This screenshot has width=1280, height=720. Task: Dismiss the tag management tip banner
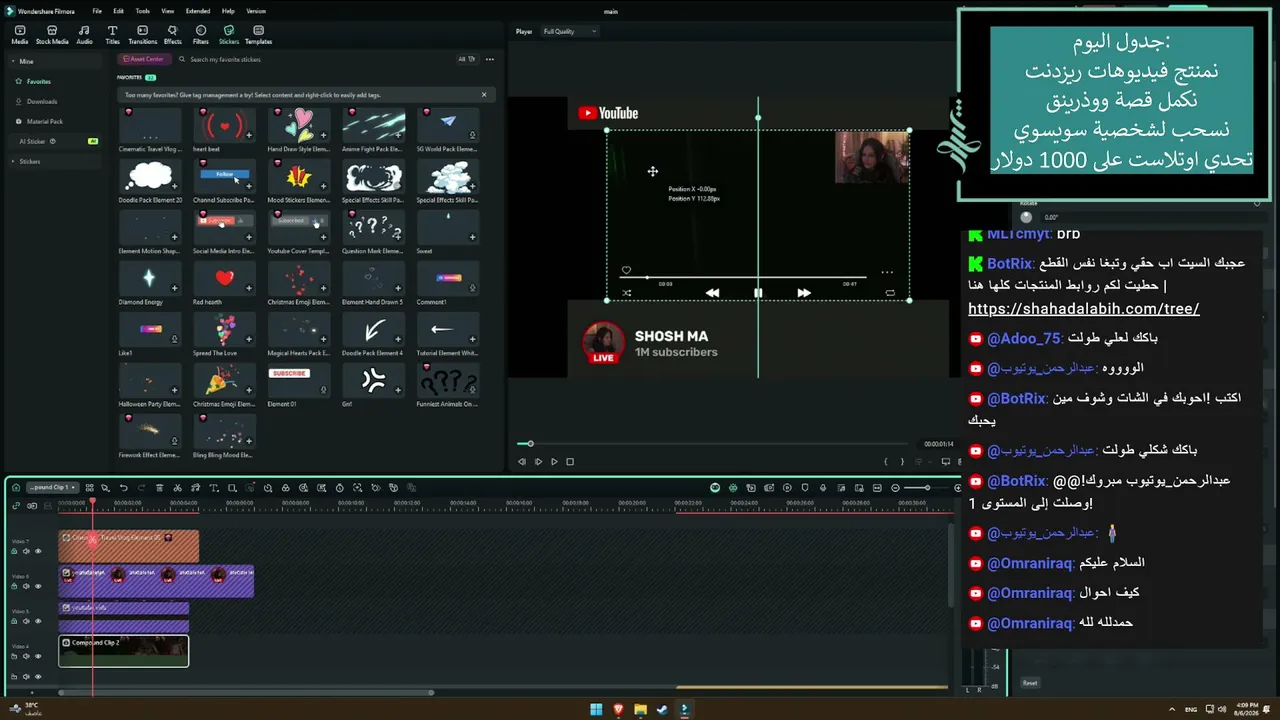484,95
